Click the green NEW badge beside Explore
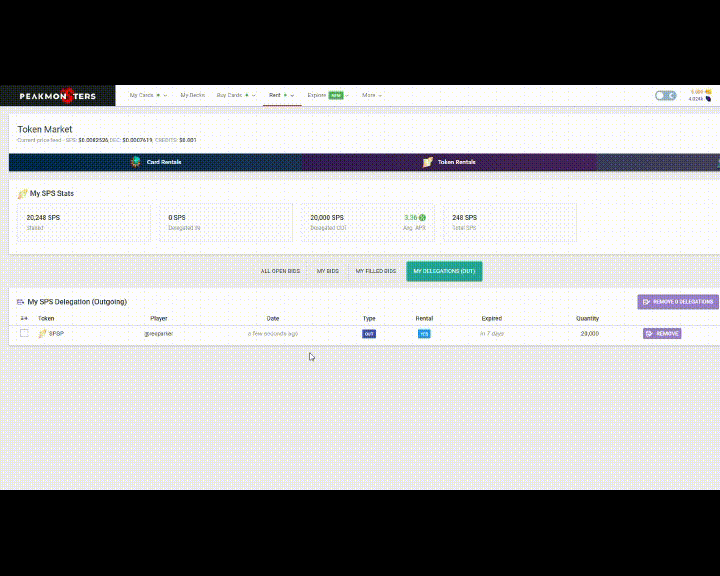This screenshot has height=576, width=720. [x=336, y=95]
